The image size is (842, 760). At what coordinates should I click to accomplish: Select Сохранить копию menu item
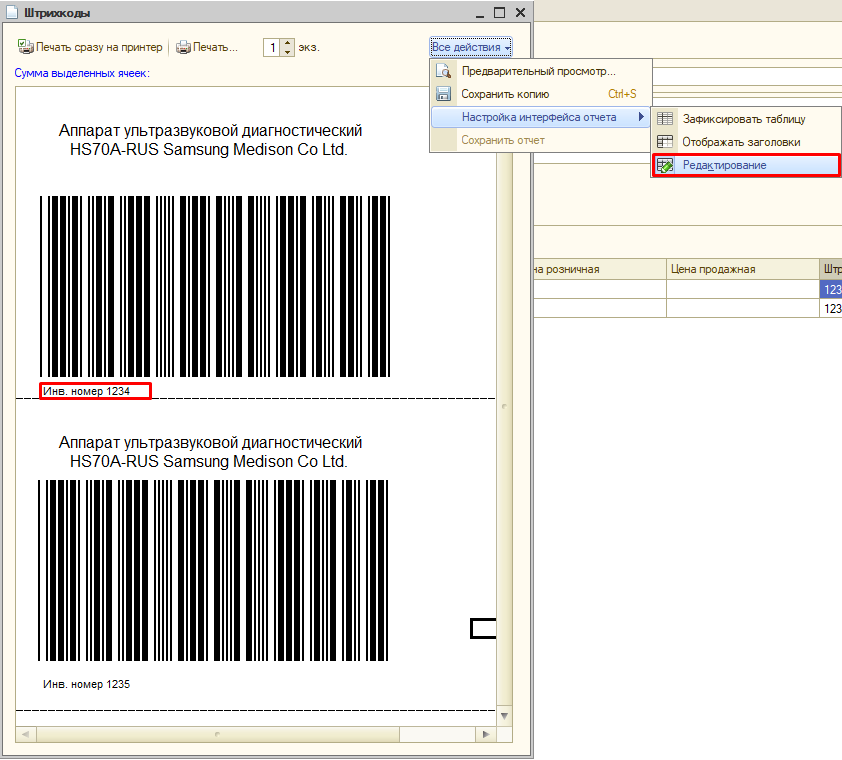point(505,95)
